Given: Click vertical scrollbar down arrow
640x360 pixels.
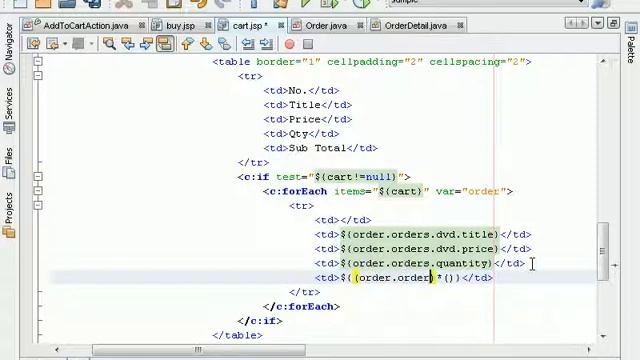Looking at the screenshot, I should pos(603,336).
